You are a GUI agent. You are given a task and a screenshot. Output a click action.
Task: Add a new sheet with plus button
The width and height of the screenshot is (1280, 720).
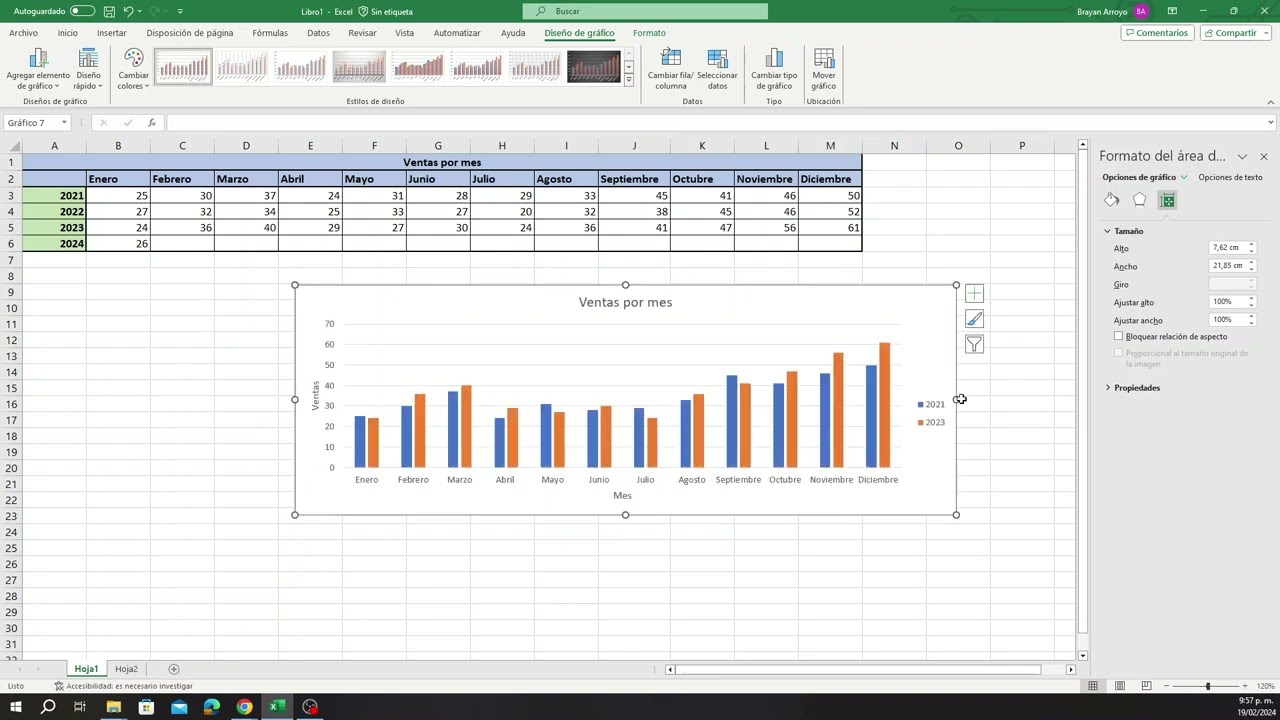tap(174, 669)
